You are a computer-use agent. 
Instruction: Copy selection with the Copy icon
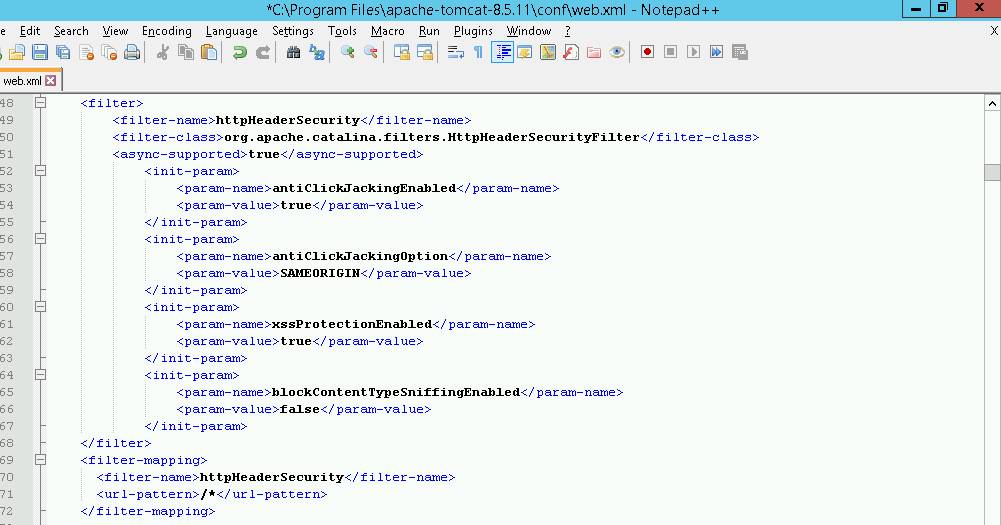(x=186, y=52)
